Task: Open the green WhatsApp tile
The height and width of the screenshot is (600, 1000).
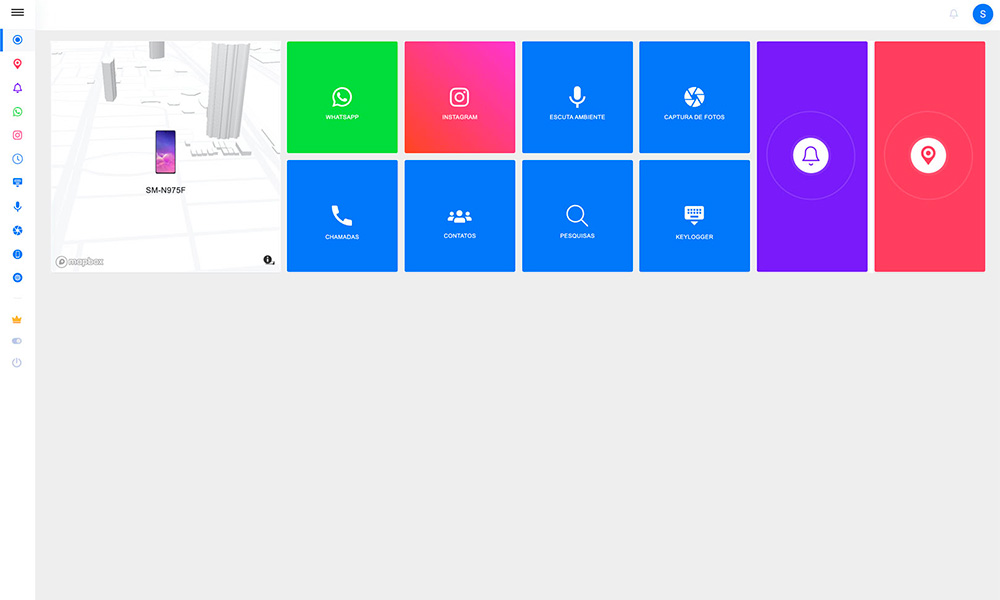Action: (x=342, y=97)
